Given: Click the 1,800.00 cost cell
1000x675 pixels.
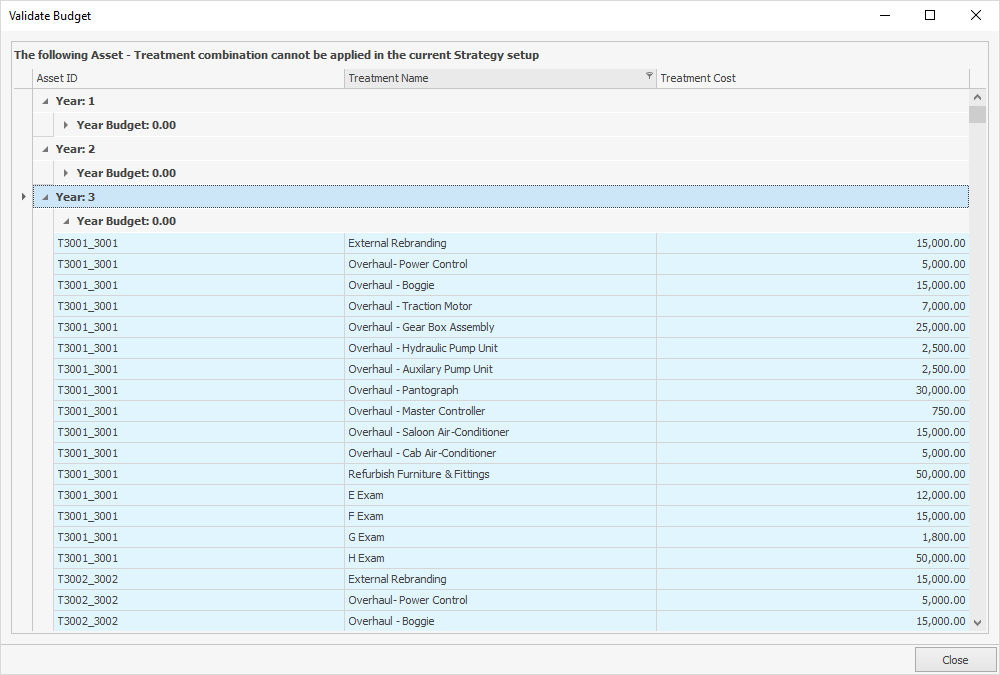Looking at the screenshot, I should pyautogui.click(x=812, y=538).
